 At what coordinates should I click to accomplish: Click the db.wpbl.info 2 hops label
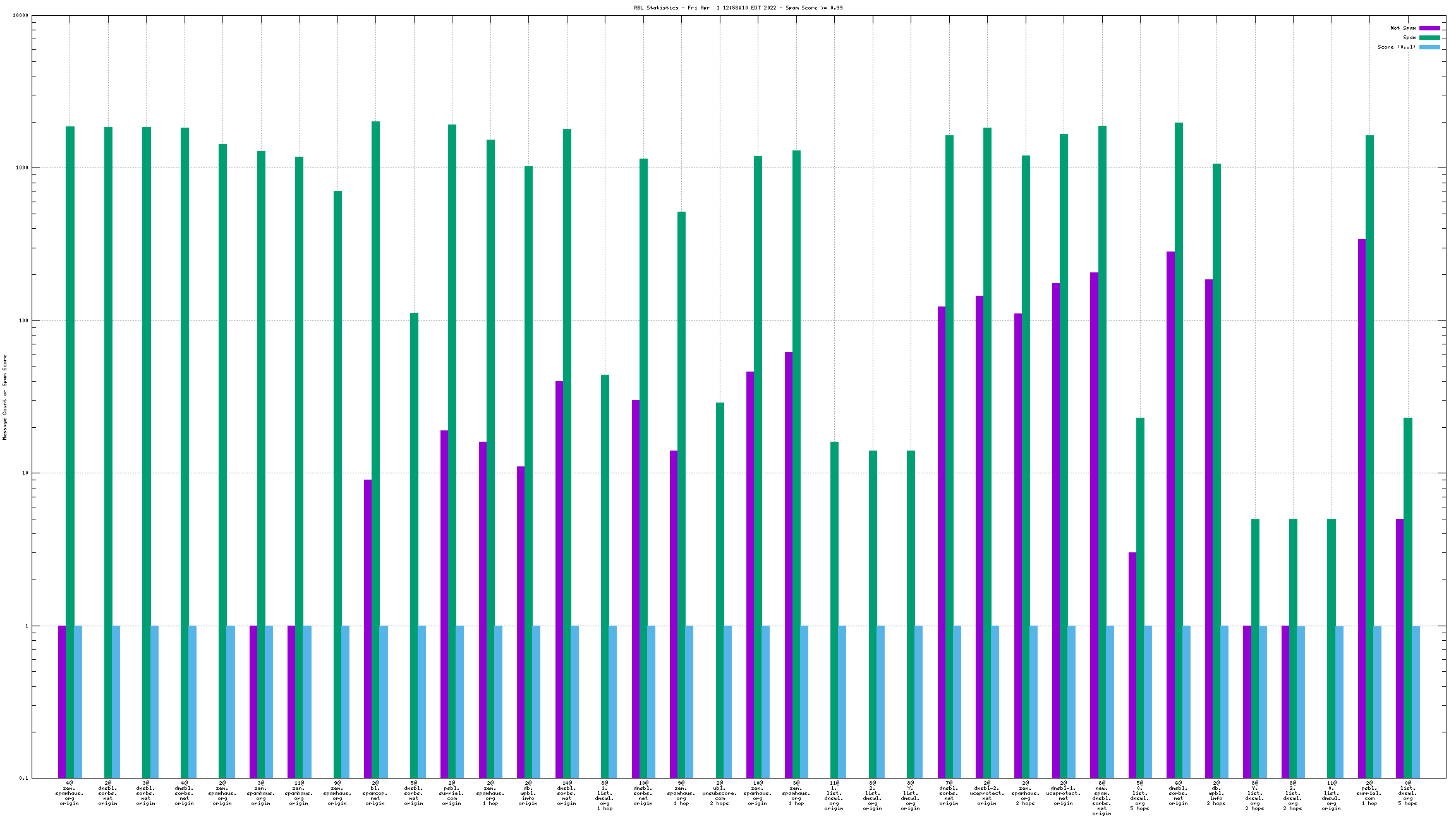(1216, 793)
